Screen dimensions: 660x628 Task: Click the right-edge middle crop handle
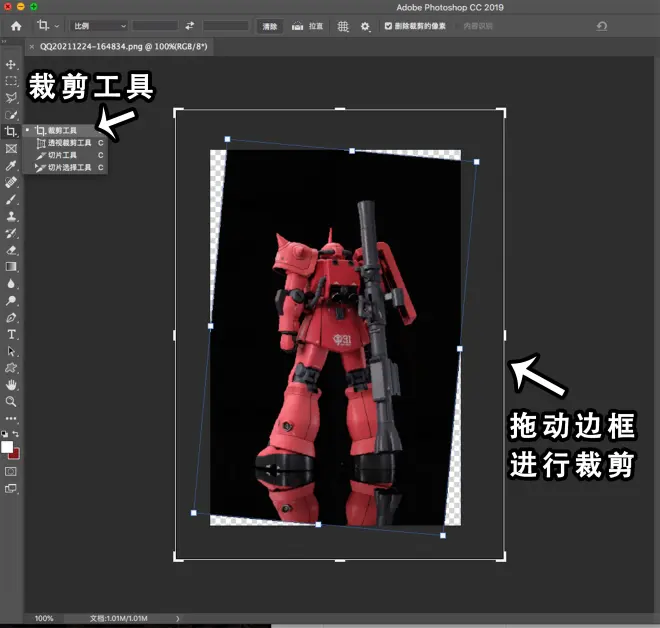coord(505,335)
